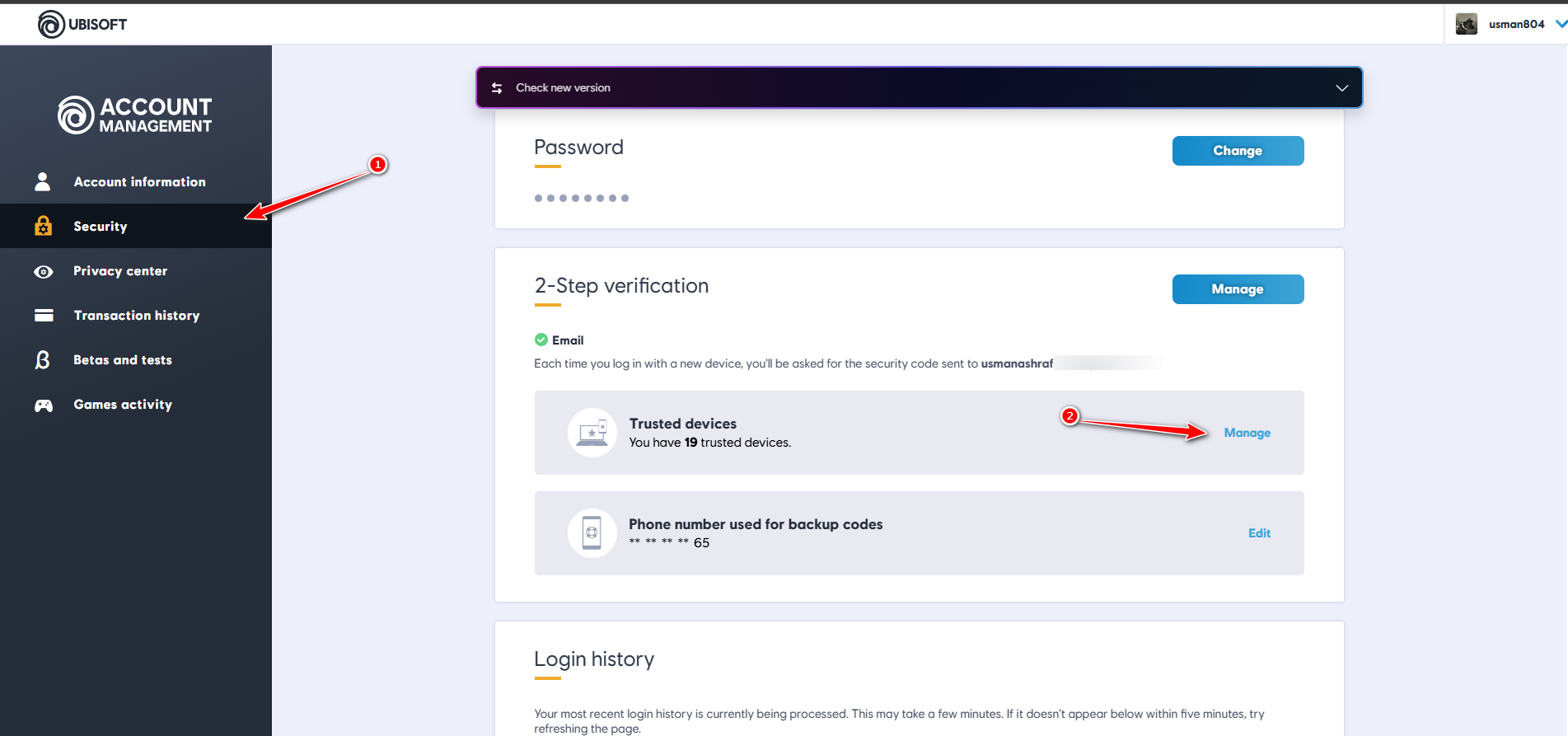Image resolution: width=1568 pixels, height=736 pixels.
Task: Click the Trusted devices laptop icon
Action: (x=592, y=433)
